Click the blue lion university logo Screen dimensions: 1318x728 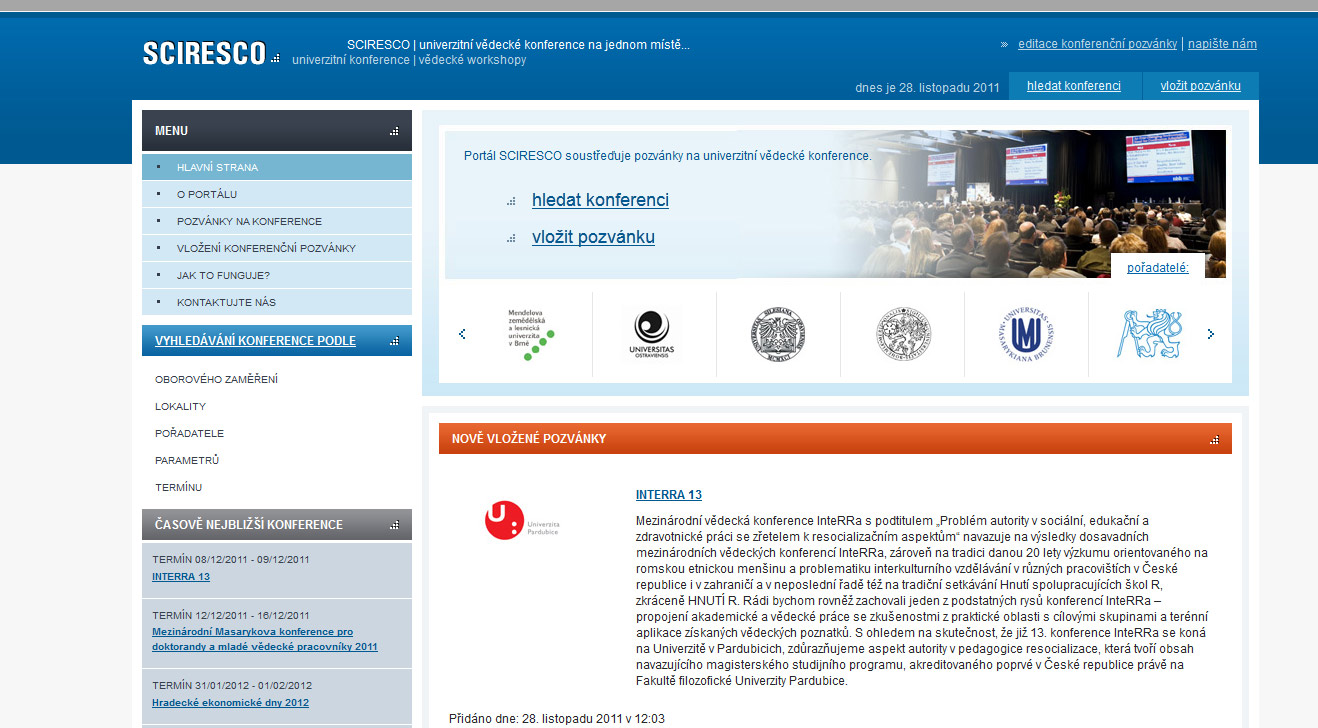pos(1149,334)
